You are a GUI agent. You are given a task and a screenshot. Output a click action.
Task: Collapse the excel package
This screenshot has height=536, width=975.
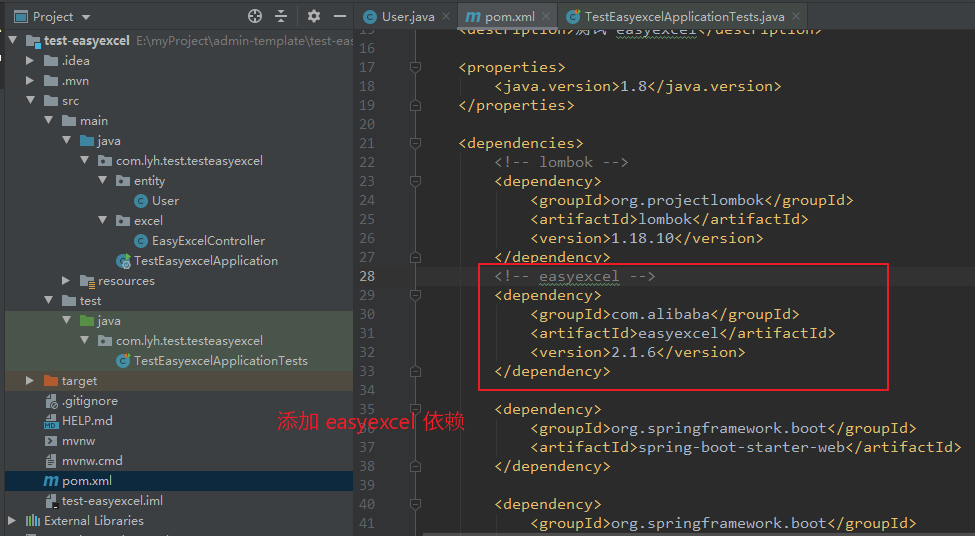[103, 220]
